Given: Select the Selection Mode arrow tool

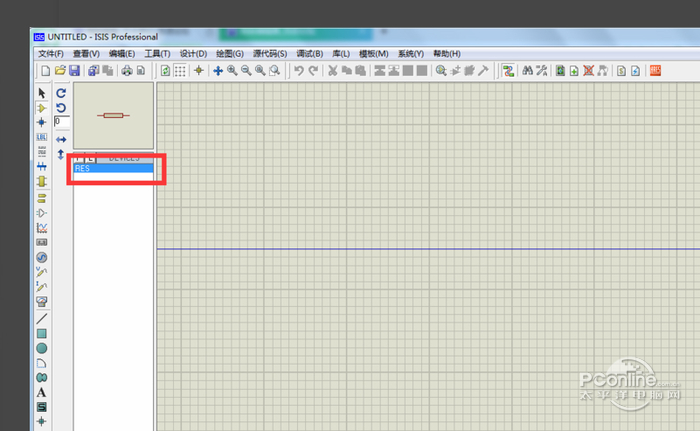Looking at the screenshot, I should [42, 93].
